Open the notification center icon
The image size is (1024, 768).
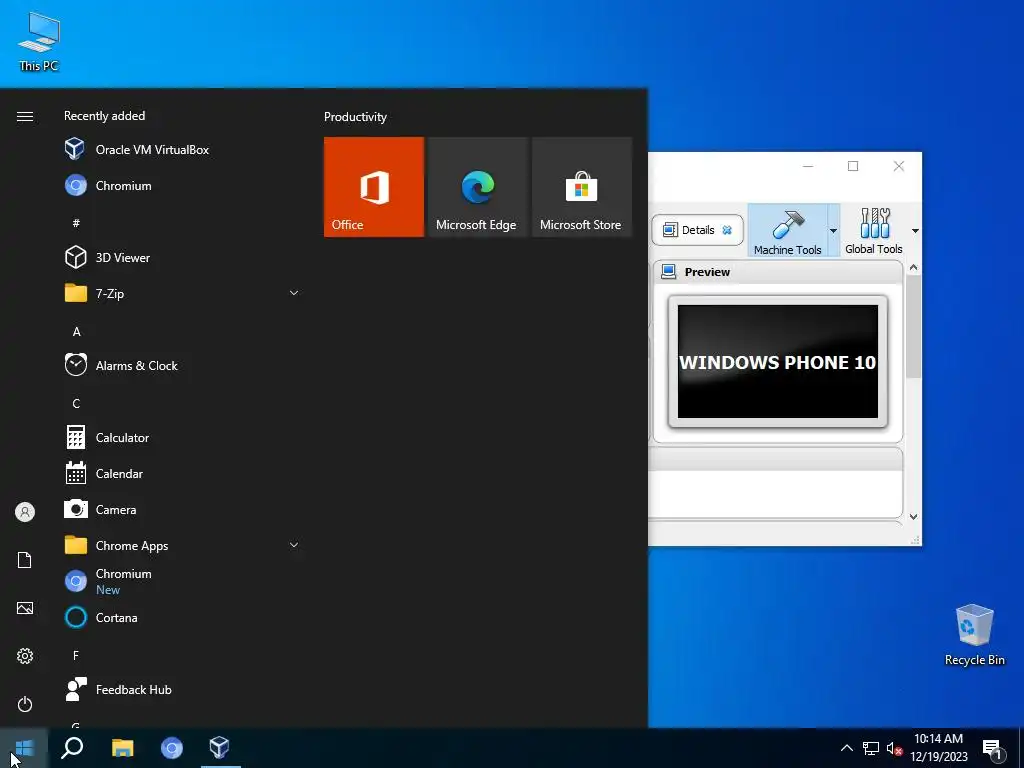point(992,749)
